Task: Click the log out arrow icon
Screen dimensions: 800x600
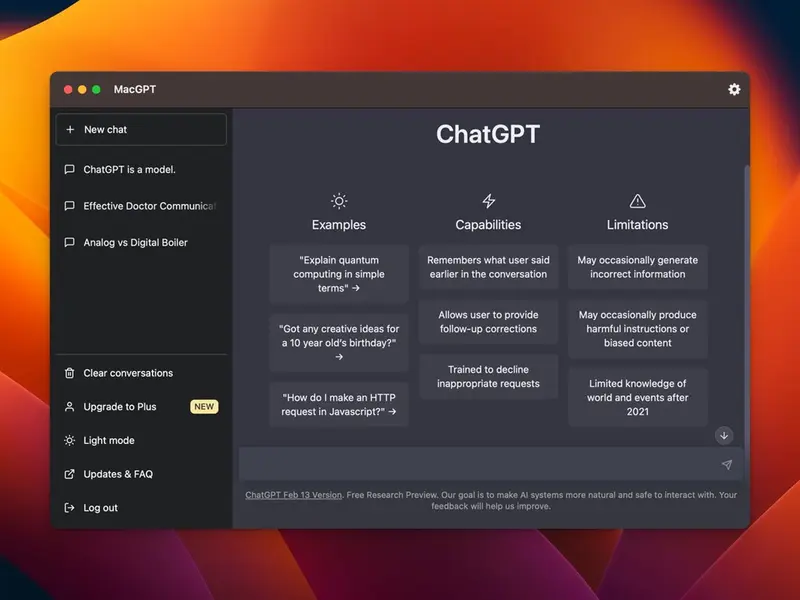Action: point(69,508)
